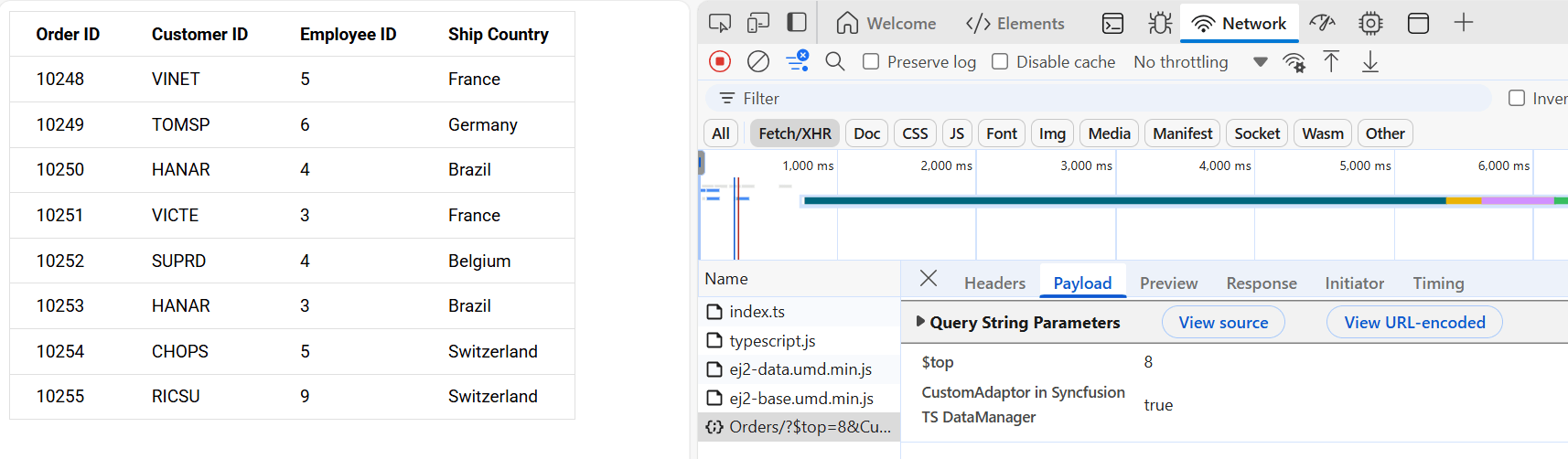The image size is (1568, 459).
Task: Filter requests by Fetch/XHR
Action: [x=795, y=133]
